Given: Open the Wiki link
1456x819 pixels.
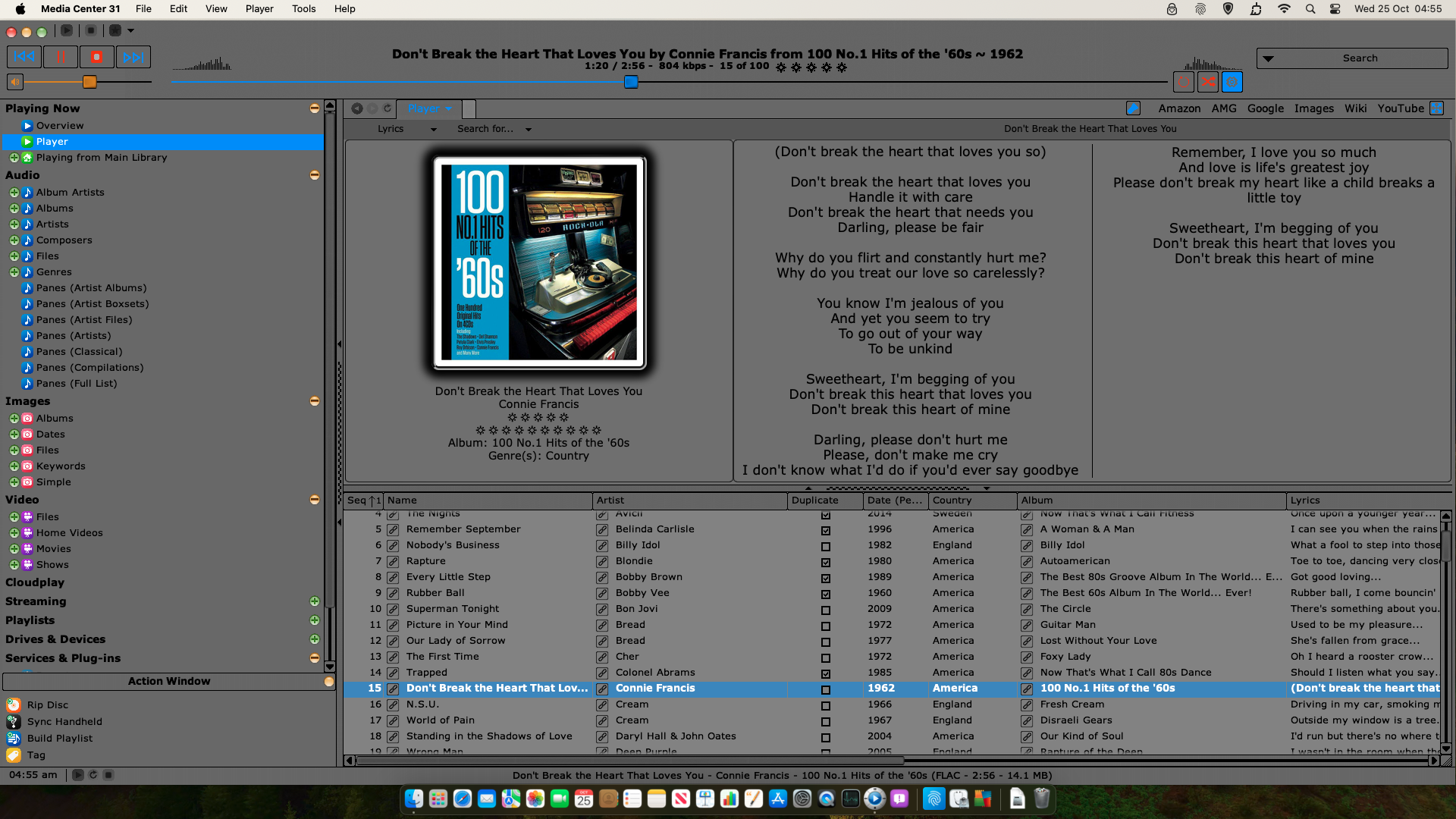Looking at the screenshot, I should click(1355, 108).
